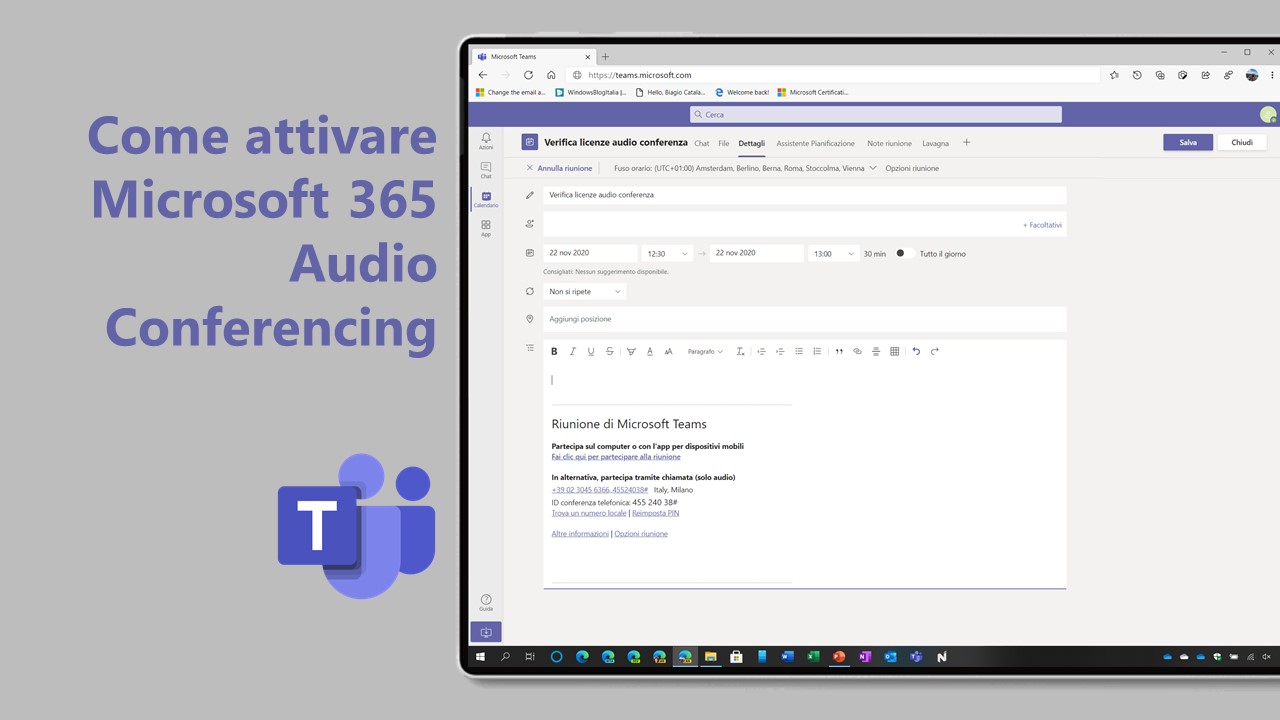Redo the last edit
Screen dimensions: 1280x720
[935, 351]
